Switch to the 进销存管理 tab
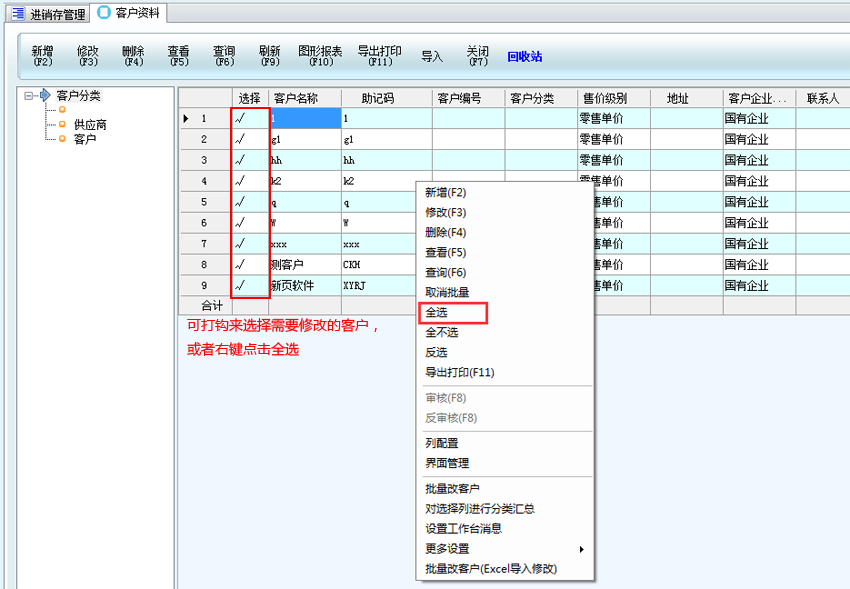Image resolution: width=850 pixels, height=589 pixels. coord(50,14)
